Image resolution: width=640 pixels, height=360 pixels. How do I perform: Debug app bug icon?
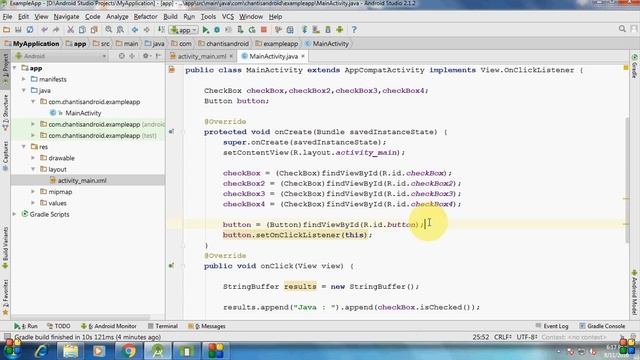click(217, 29)
